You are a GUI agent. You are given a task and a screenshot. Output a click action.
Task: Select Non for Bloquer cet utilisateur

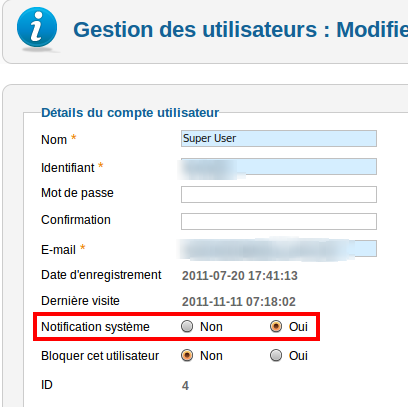pos(187,355)
